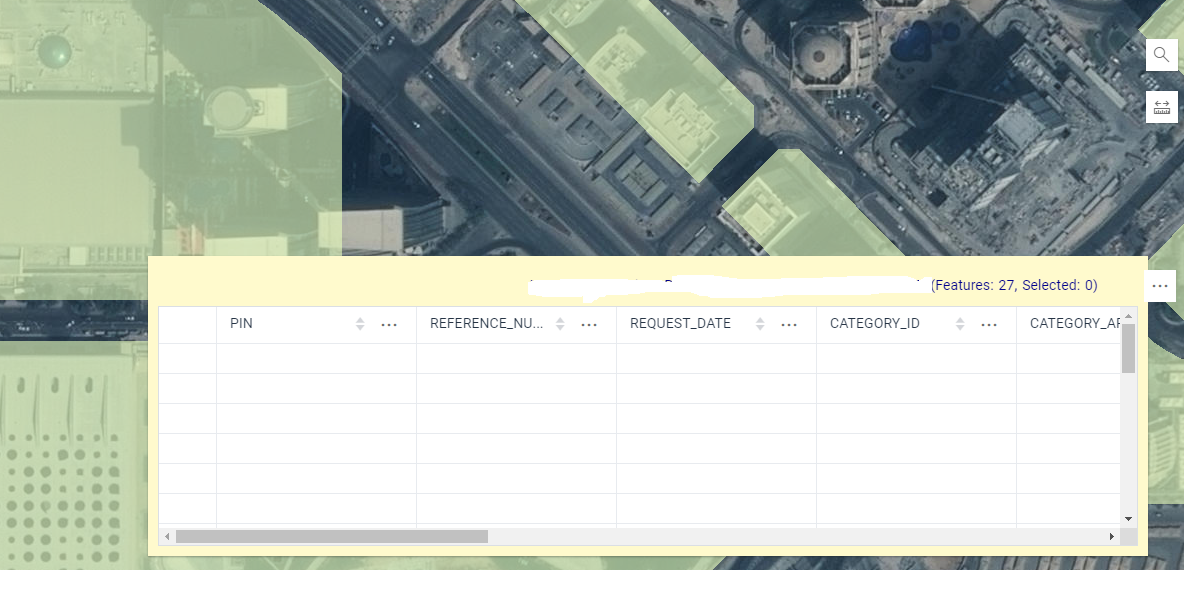Viewport: 1184px width, 601px height.
Task: Click the sort icon on REFERENCE_NU header
Action: (559, 324)
